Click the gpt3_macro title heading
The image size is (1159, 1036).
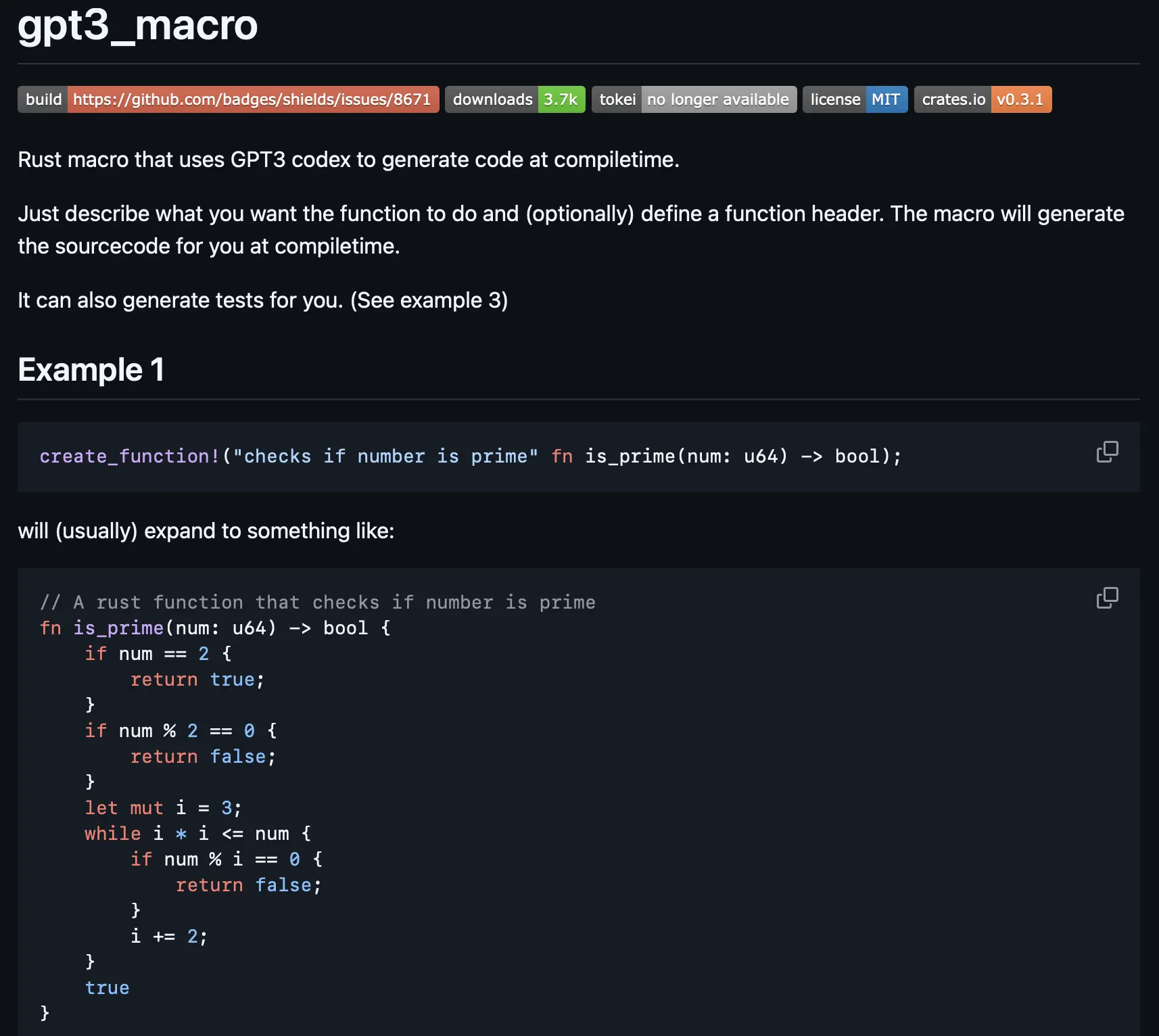coord(137,25)
